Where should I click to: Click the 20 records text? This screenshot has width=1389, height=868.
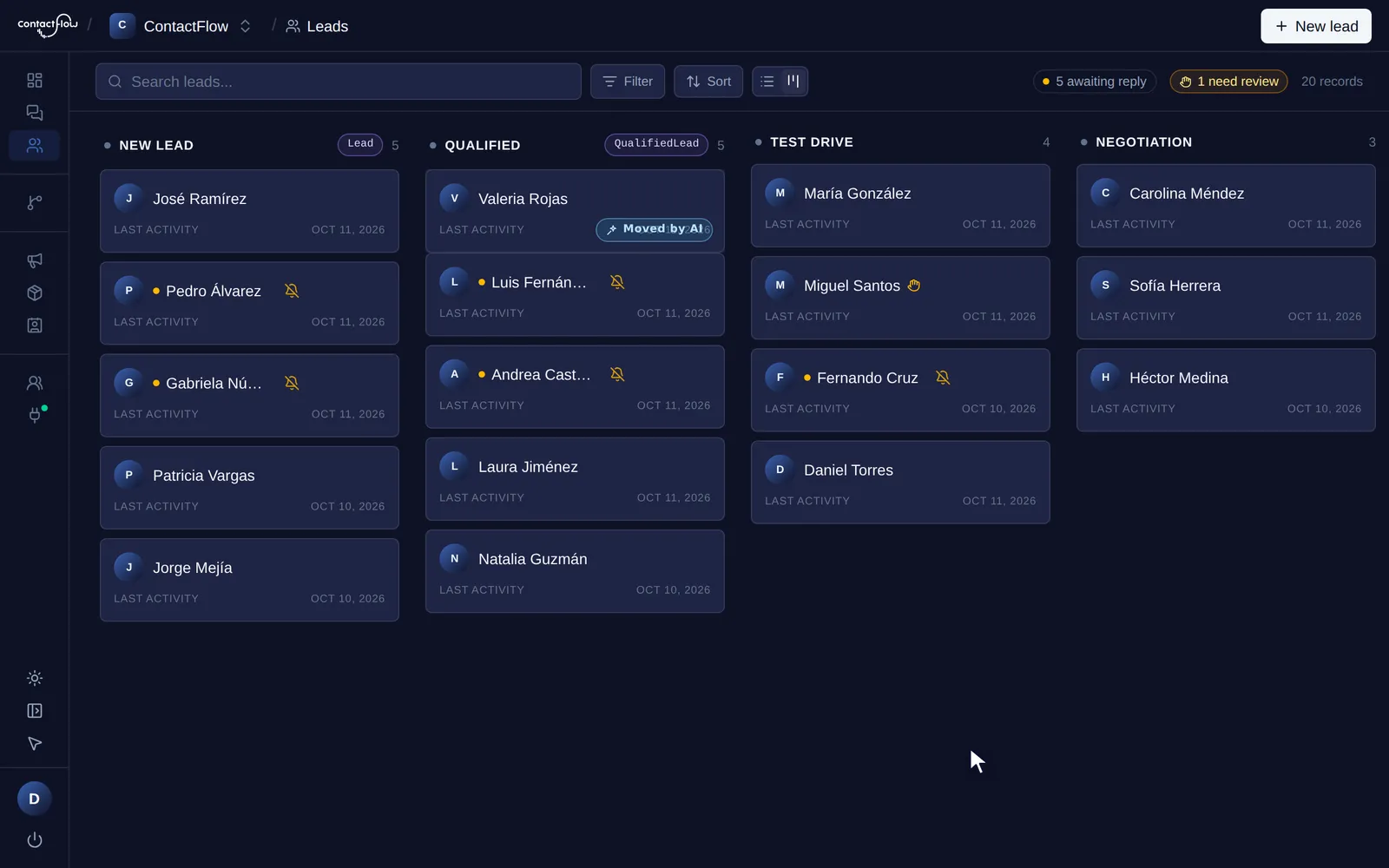pyautogui.click(x=1332, y=82)
